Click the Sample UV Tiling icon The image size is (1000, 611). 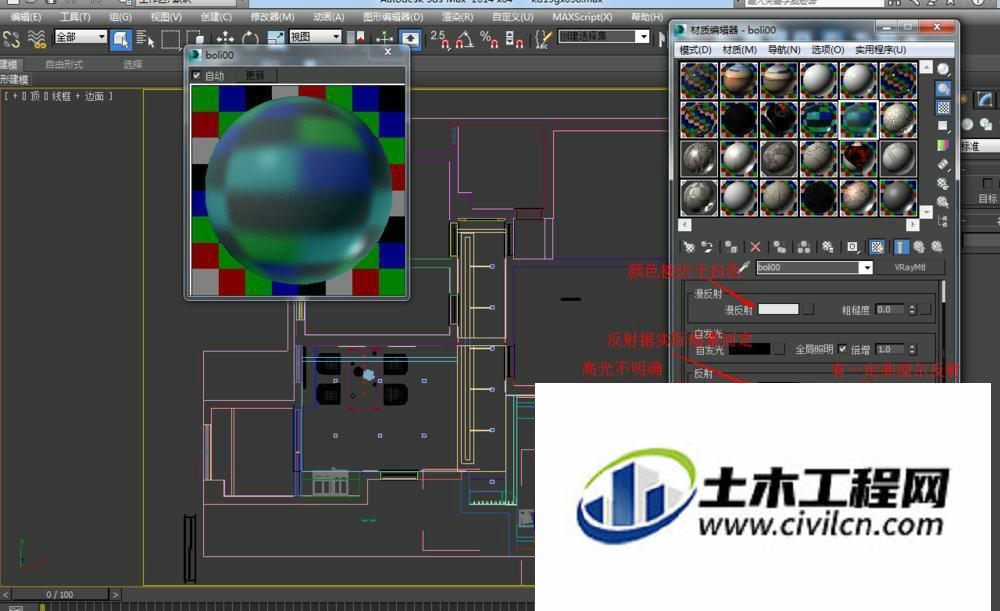point(943,126)
